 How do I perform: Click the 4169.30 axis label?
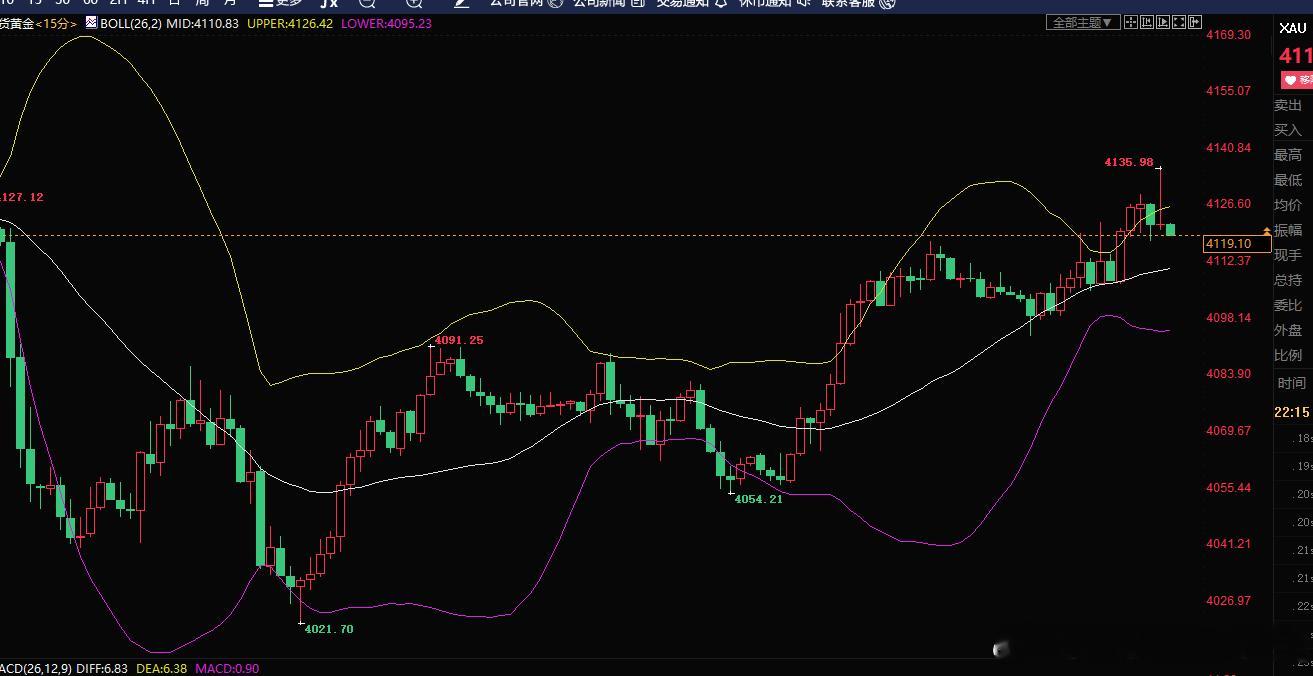tap(1229, 34)
